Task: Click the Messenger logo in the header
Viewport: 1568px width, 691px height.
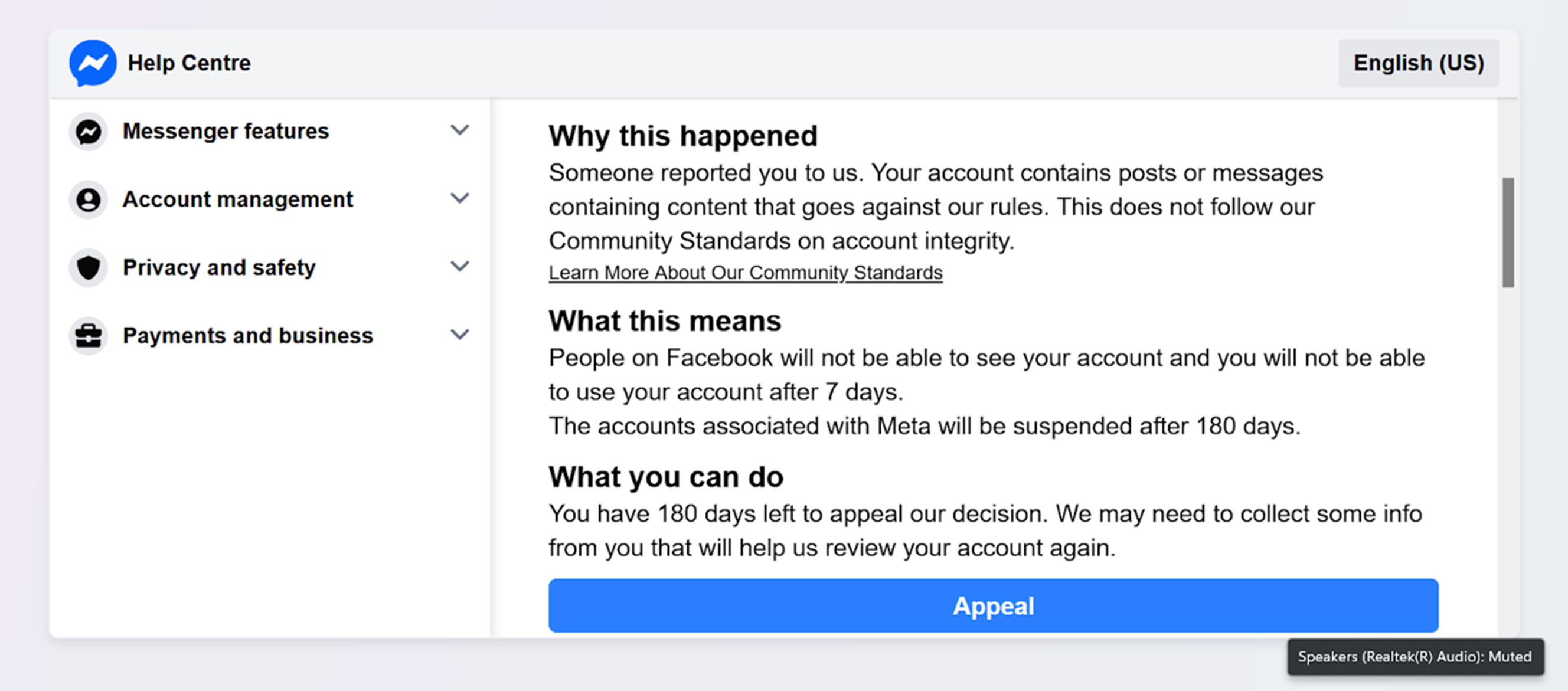Action: 93,63
